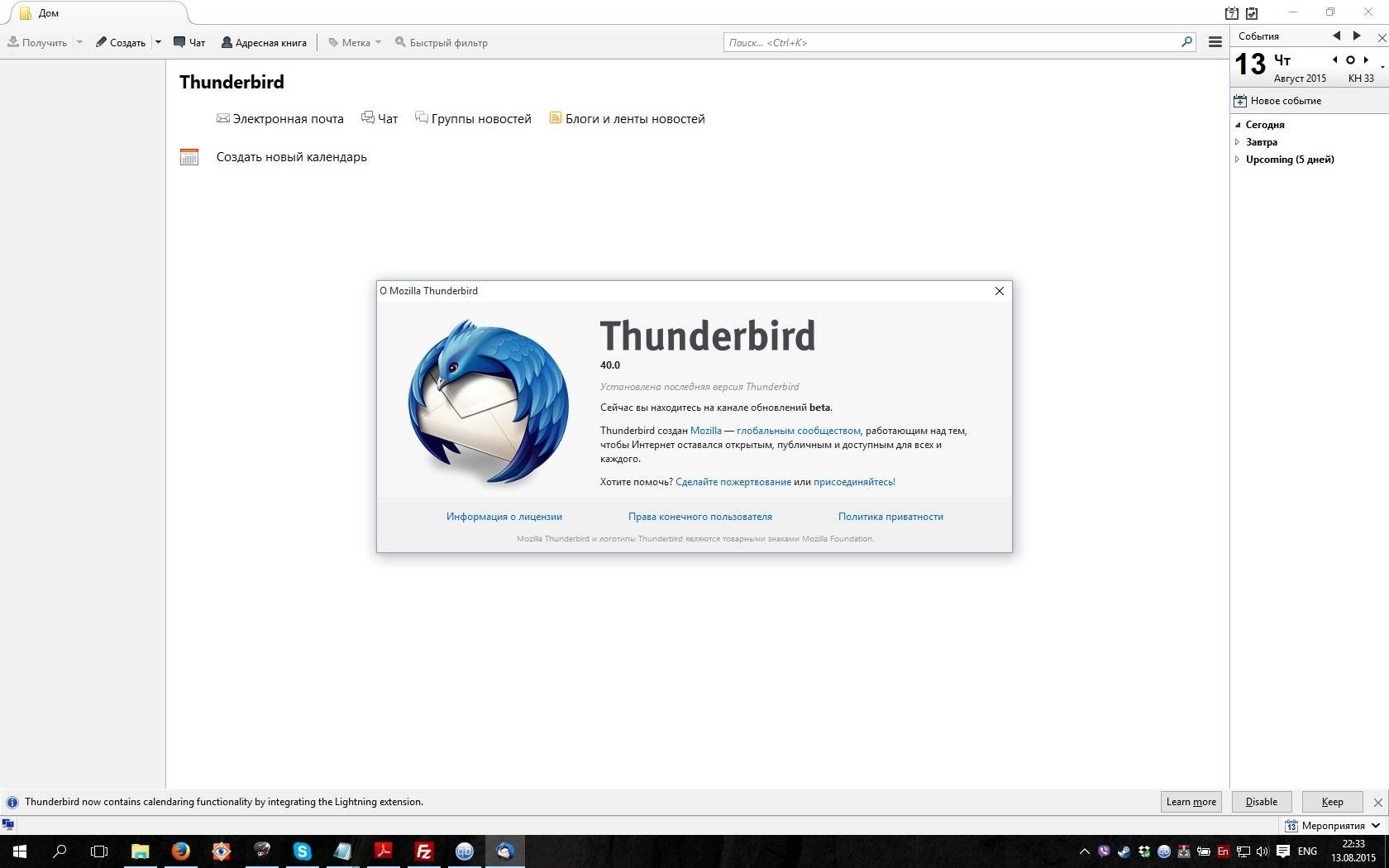Click the Получить get messages button
Image resolution: width=1389 pixels, height=868 pixels.
[x=37, y=42]
